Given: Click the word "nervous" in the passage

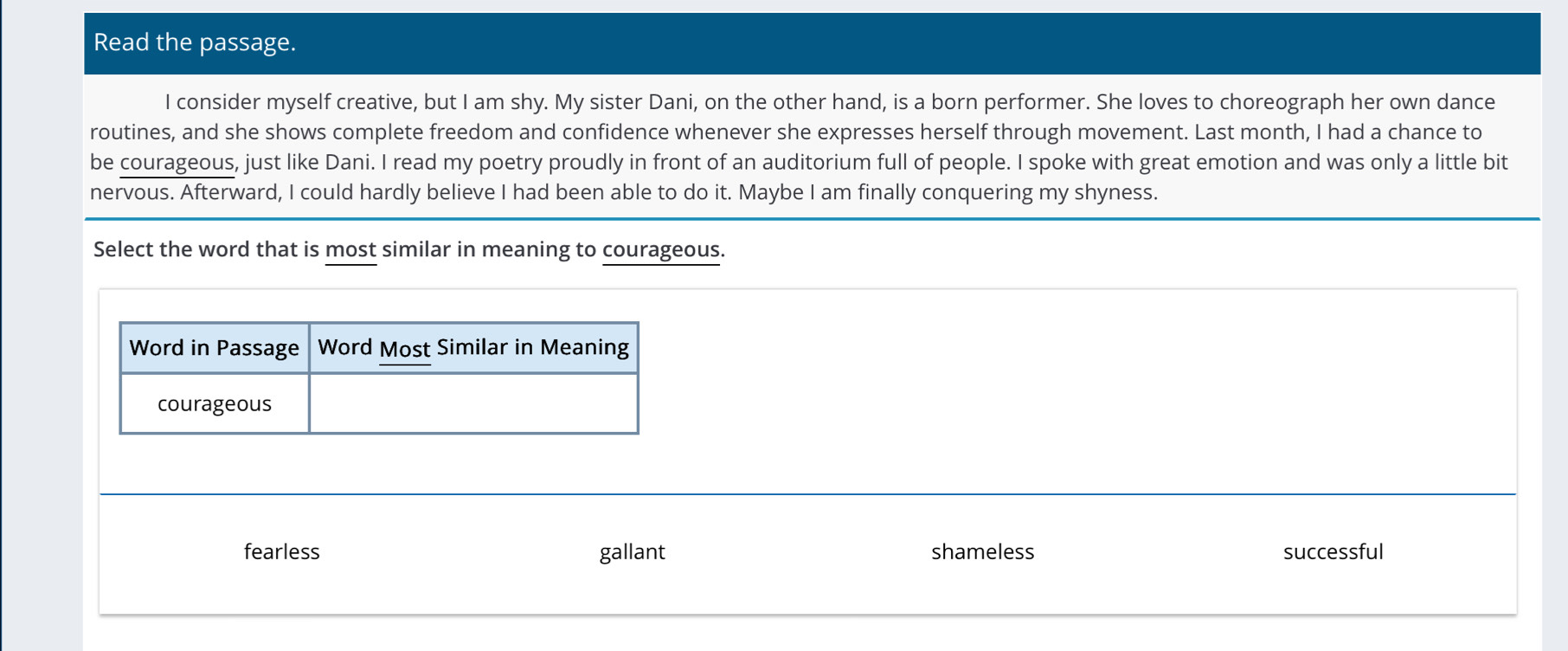Looking at the screenshot, I should tap(130, 192).
